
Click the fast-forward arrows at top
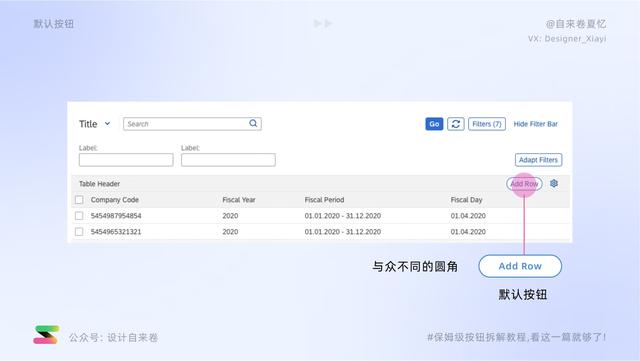(323, 23)
